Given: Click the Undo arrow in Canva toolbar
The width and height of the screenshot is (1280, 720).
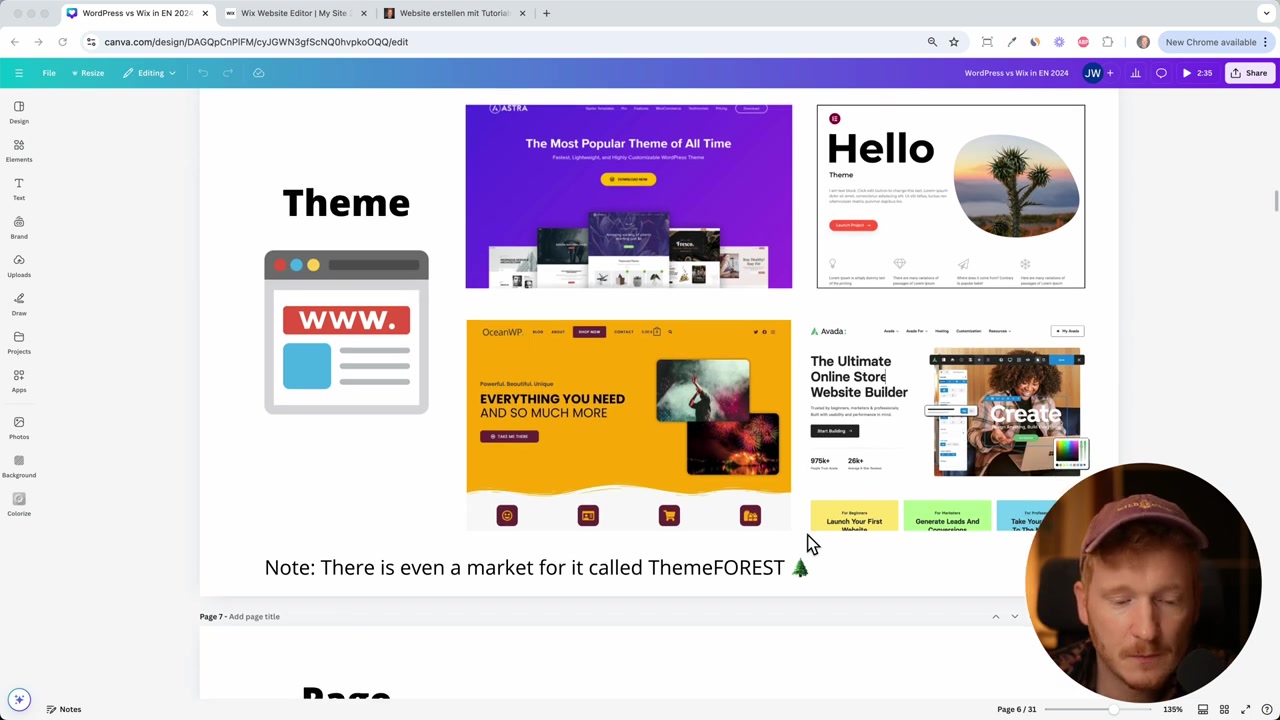Looking at the screenshot, I should (x=203, y=73).
